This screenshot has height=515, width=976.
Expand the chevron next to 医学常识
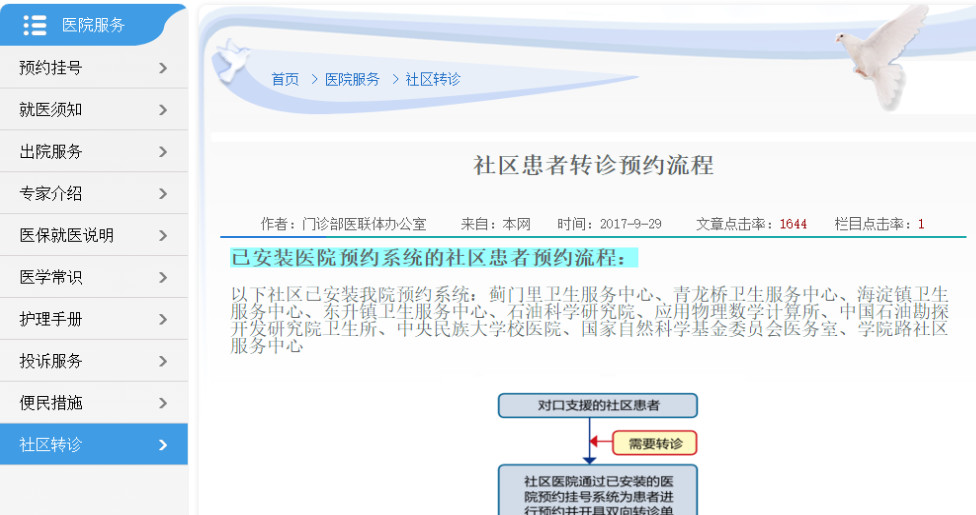[x=163, y=277]
